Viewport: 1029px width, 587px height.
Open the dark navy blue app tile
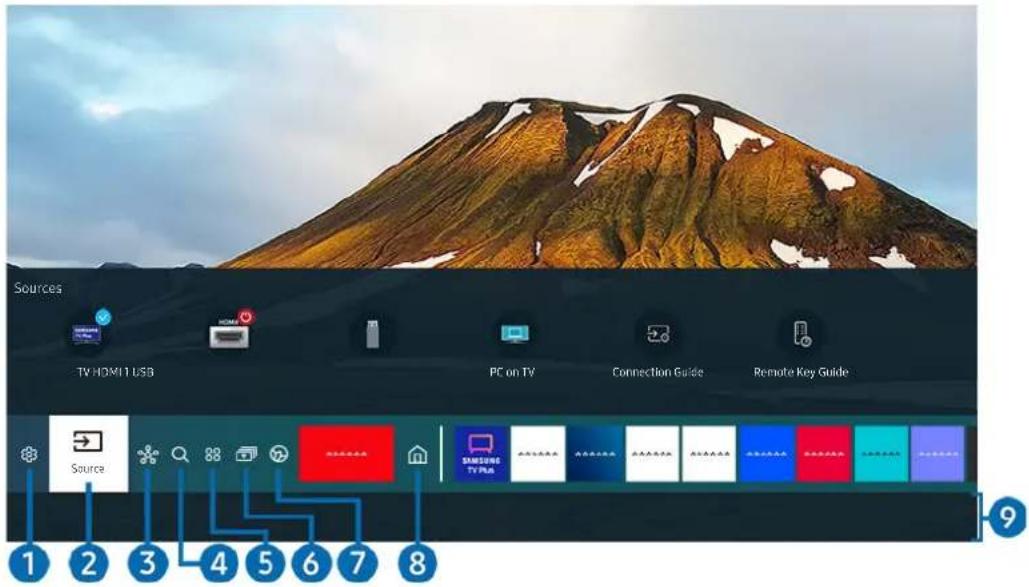(595, 454)
